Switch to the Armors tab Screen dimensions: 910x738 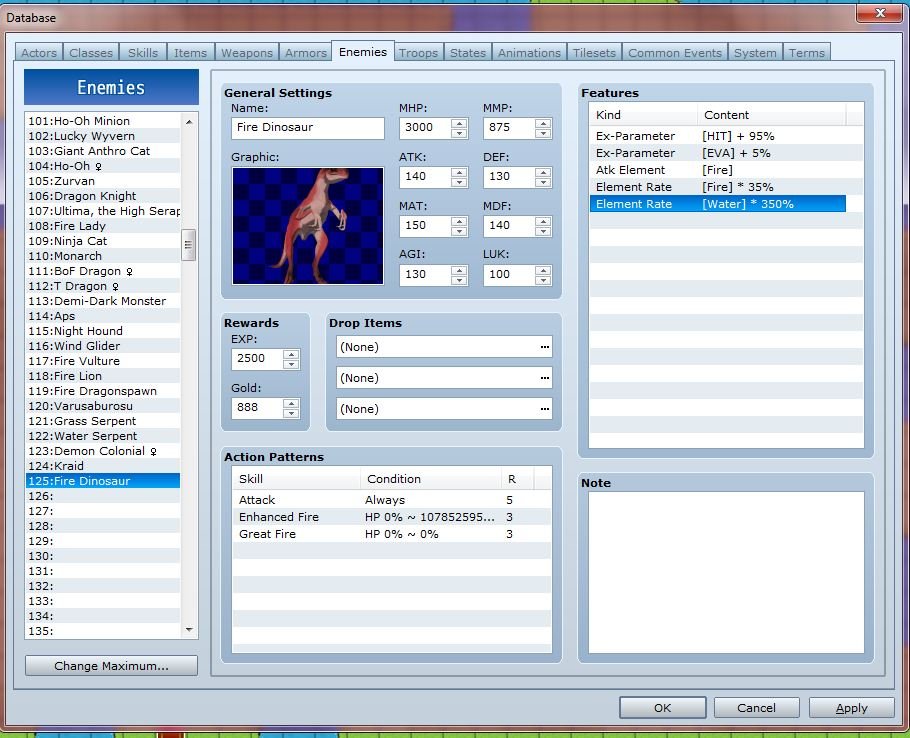point(306,53)
